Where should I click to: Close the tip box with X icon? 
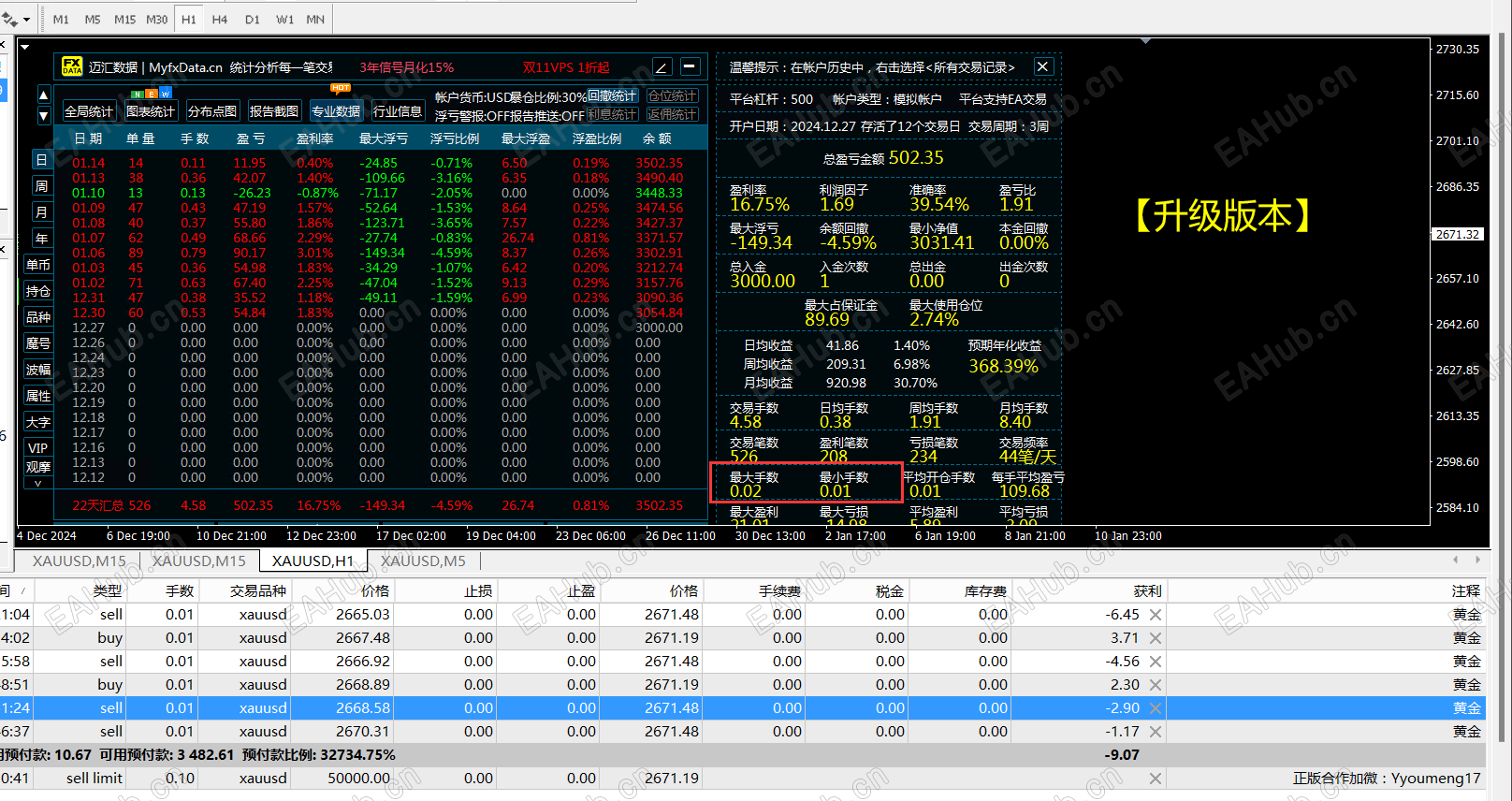1042,66
